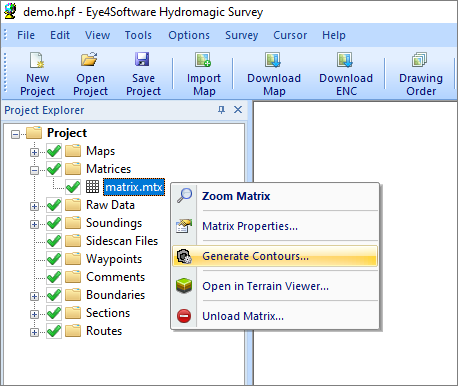This screenshot has height=386, width=458.
Task: Click the Soundings folder icon
Action: point(73,223)
